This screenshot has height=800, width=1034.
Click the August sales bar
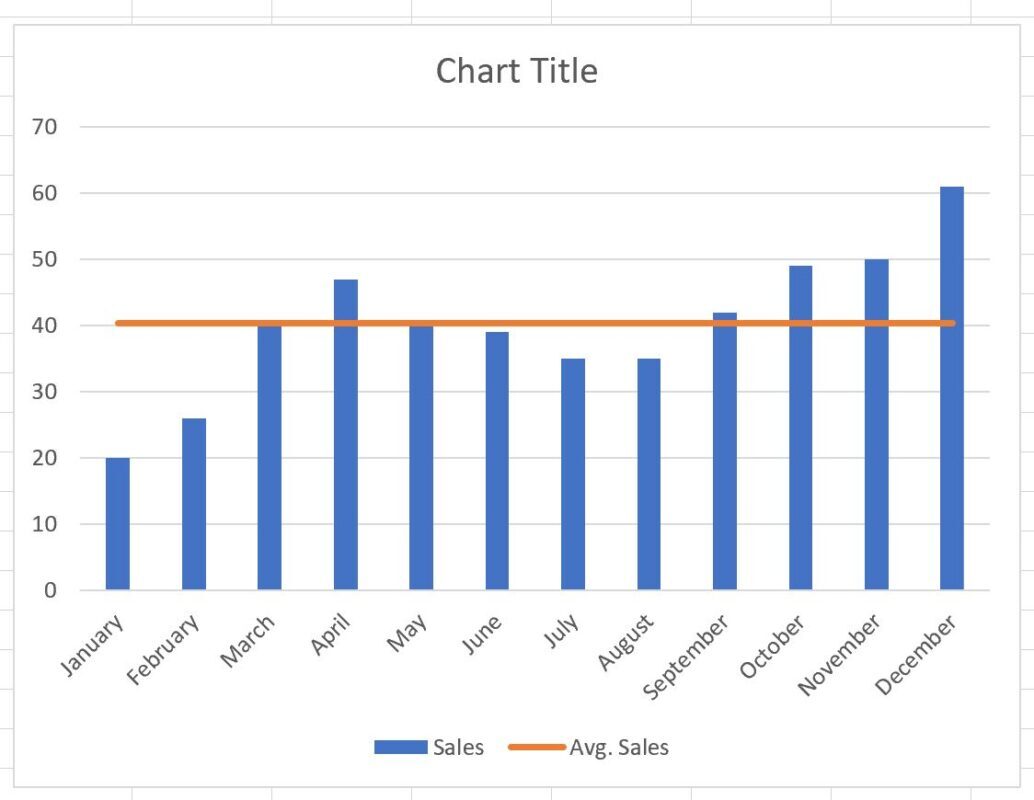pos(649,474)
